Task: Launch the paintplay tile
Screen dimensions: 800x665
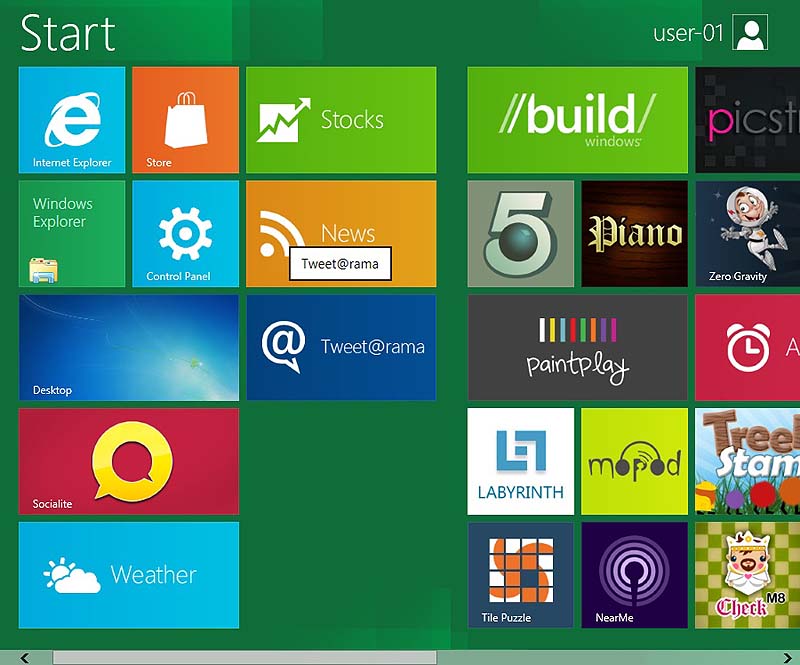Action: point(577,347)
